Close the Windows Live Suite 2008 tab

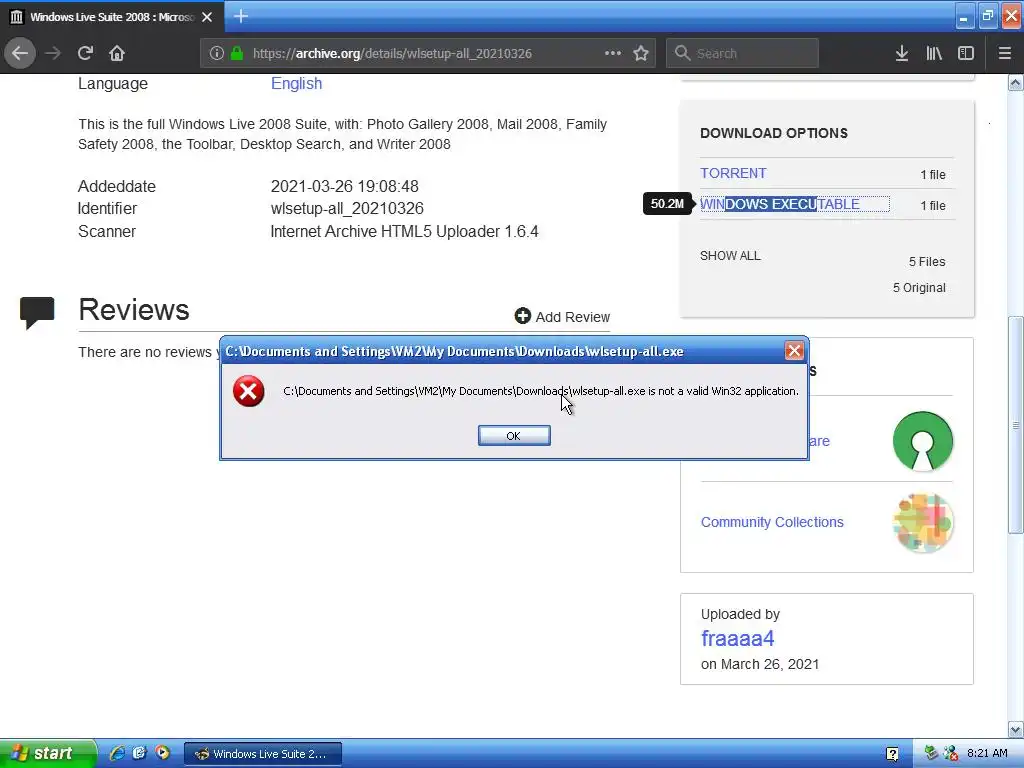(x=207, y=17)
